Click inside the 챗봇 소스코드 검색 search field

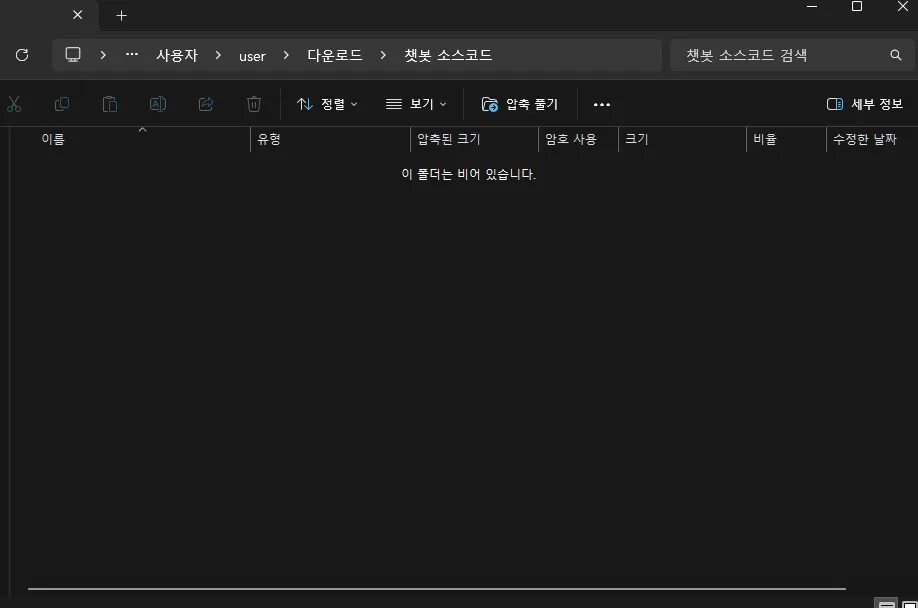pyautogui.click(x=780, y=55)
